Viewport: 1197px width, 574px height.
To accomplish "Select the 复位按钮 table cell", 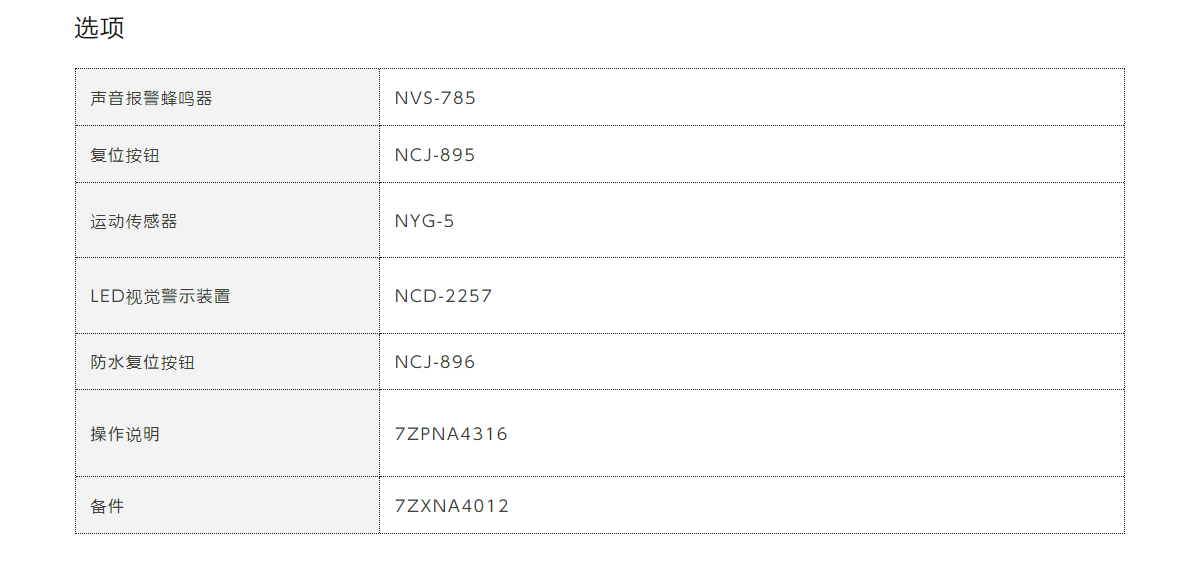I will [x=227, y=155].
